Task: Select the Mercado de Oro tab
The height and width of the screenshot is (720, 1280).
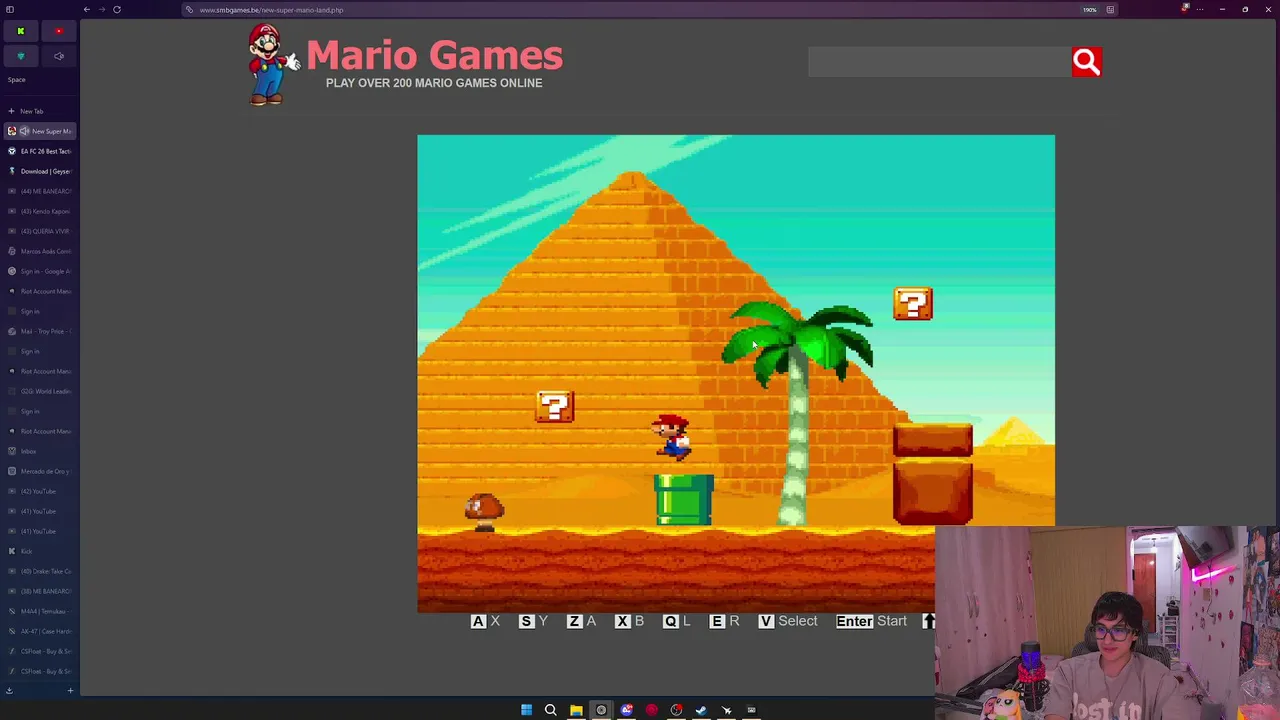Action: [x=40, y=471]
